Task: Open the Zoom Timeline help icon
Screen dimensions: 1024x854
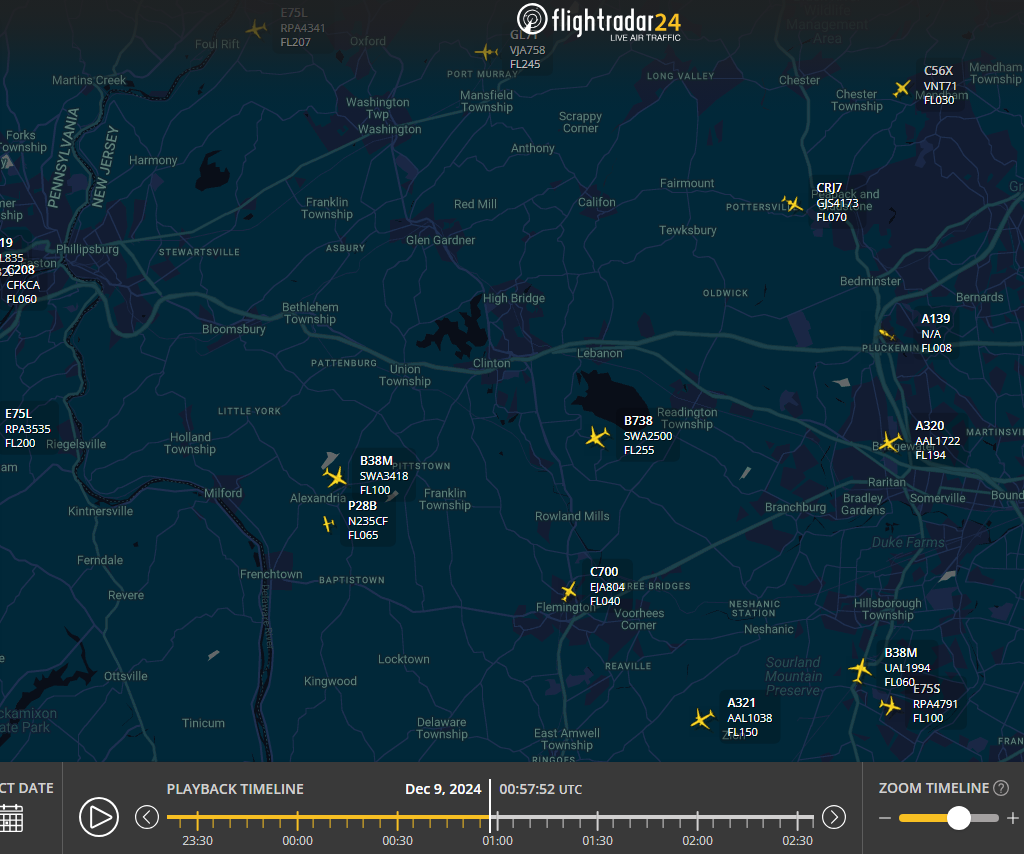Action: (1001, 788)
